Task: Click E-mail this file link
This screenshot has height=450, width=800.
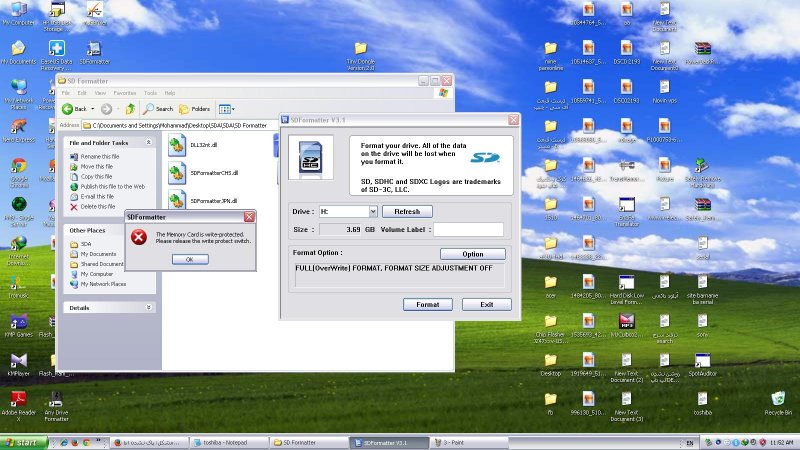Action: click(97, 196)
